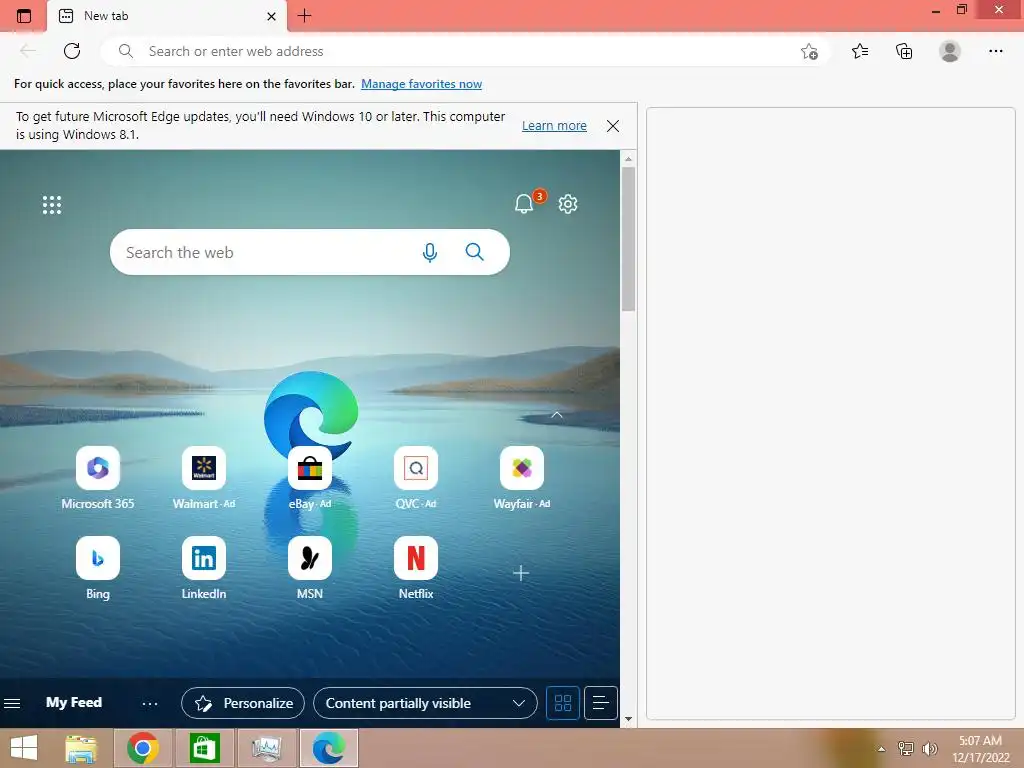This screenshot has height=768, width=1024.
Task: Select the New tab browser tab
Action: pyautogui.click(x=167, y=16)
